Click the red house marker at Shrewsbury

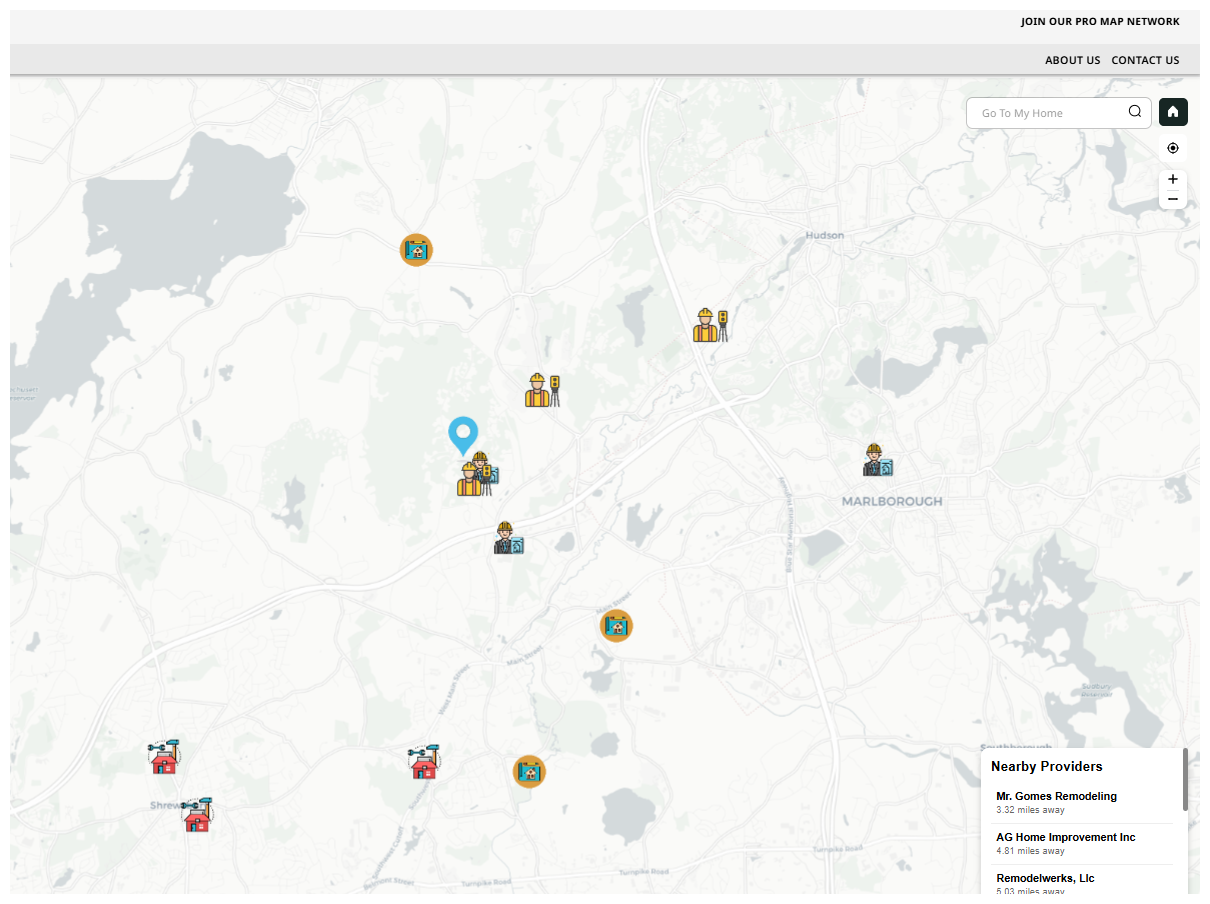[197, 815]
